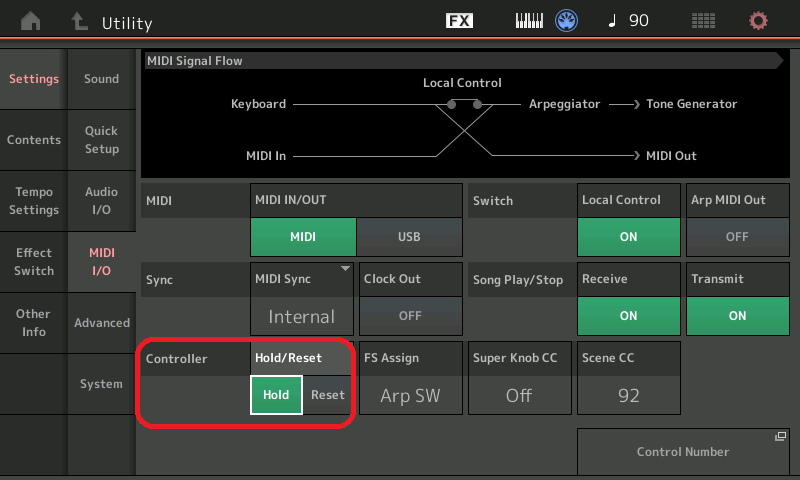This screenshot has width=800, height=480.
Task: Enable Arp MIDI Out
Action: click(x=737, y=237)
